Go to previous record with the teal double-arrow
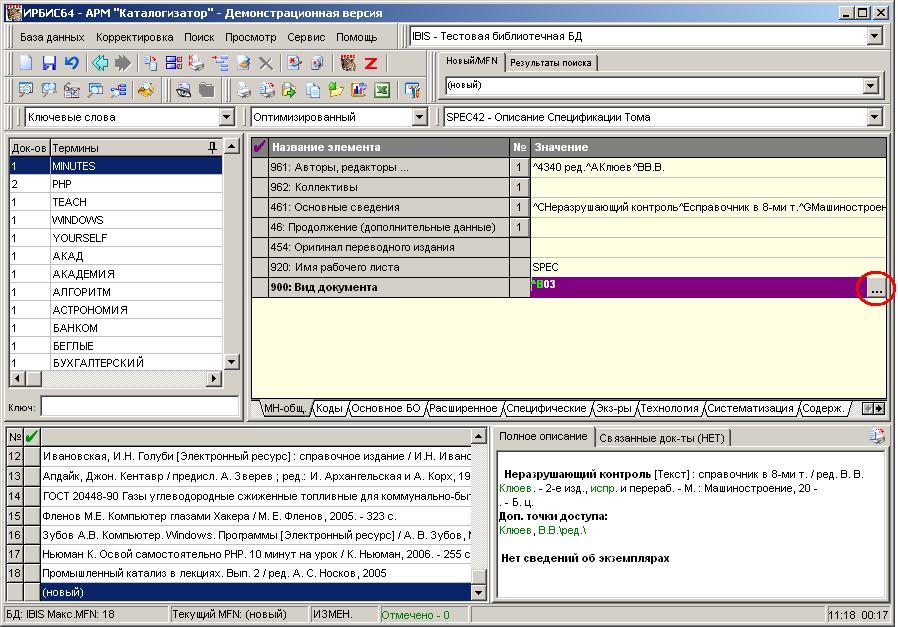The width and height of the screenshot is (898, 627). [100, 63]
